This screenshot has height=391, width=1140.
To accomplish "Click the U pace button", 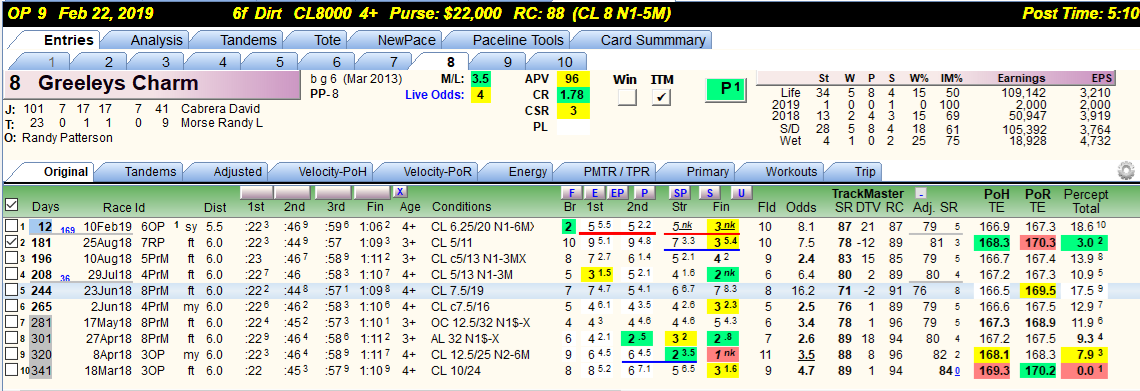I will (742, 193).
